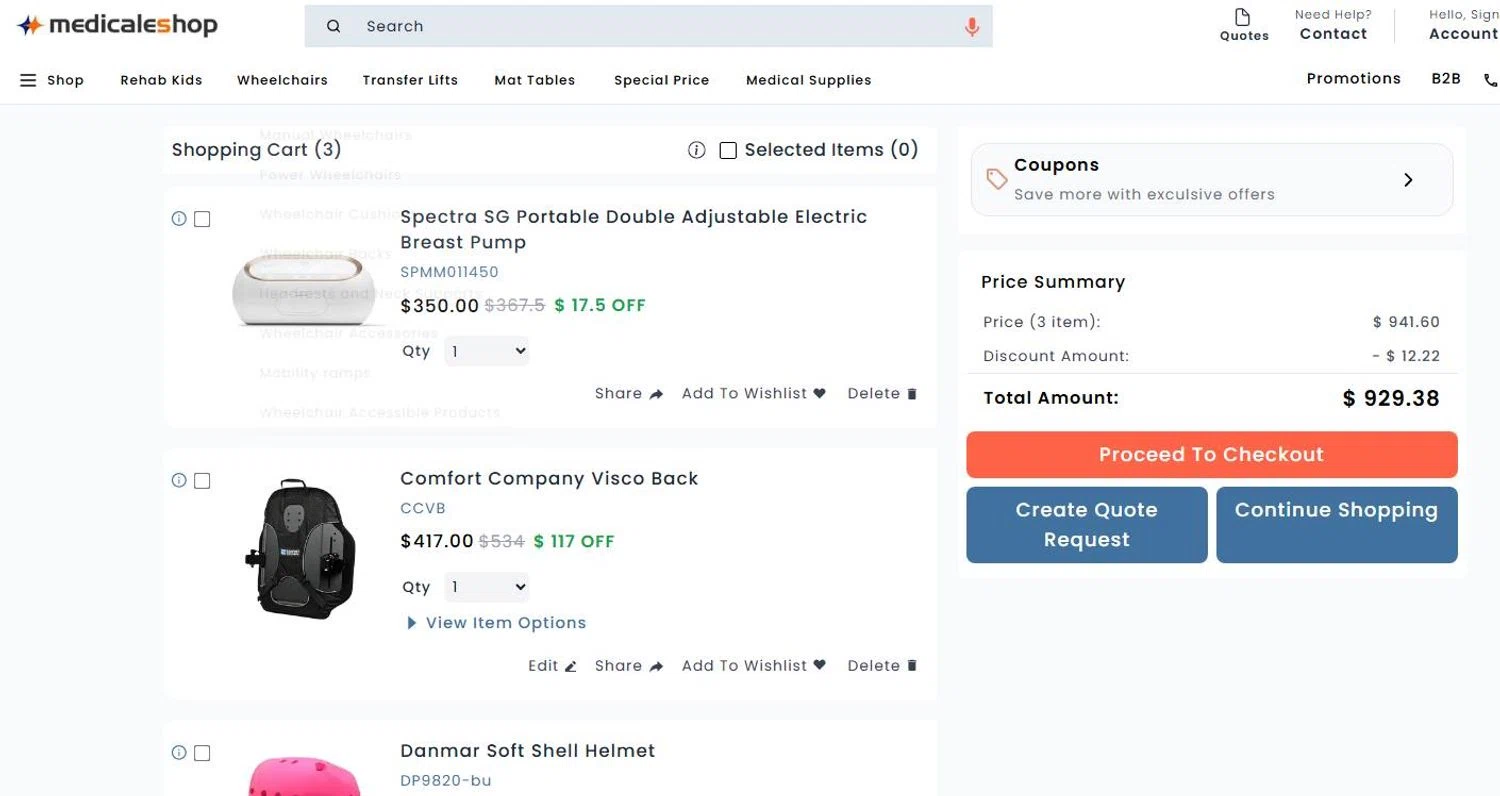Click SKU text CCVB

point(422,509)
